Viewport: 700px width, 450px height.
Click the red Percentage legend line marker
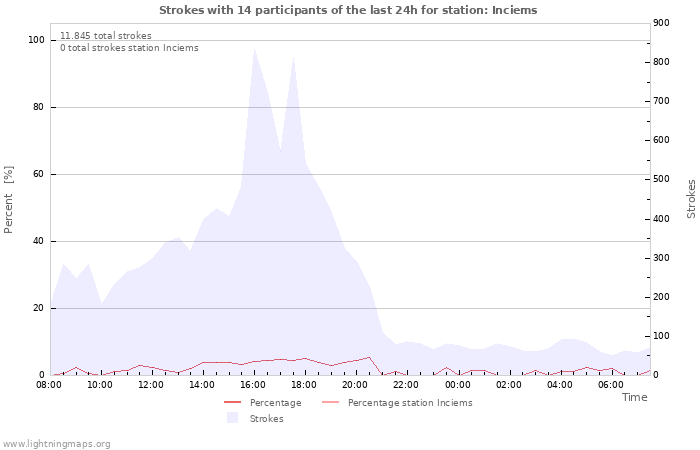tap(233, 403)
